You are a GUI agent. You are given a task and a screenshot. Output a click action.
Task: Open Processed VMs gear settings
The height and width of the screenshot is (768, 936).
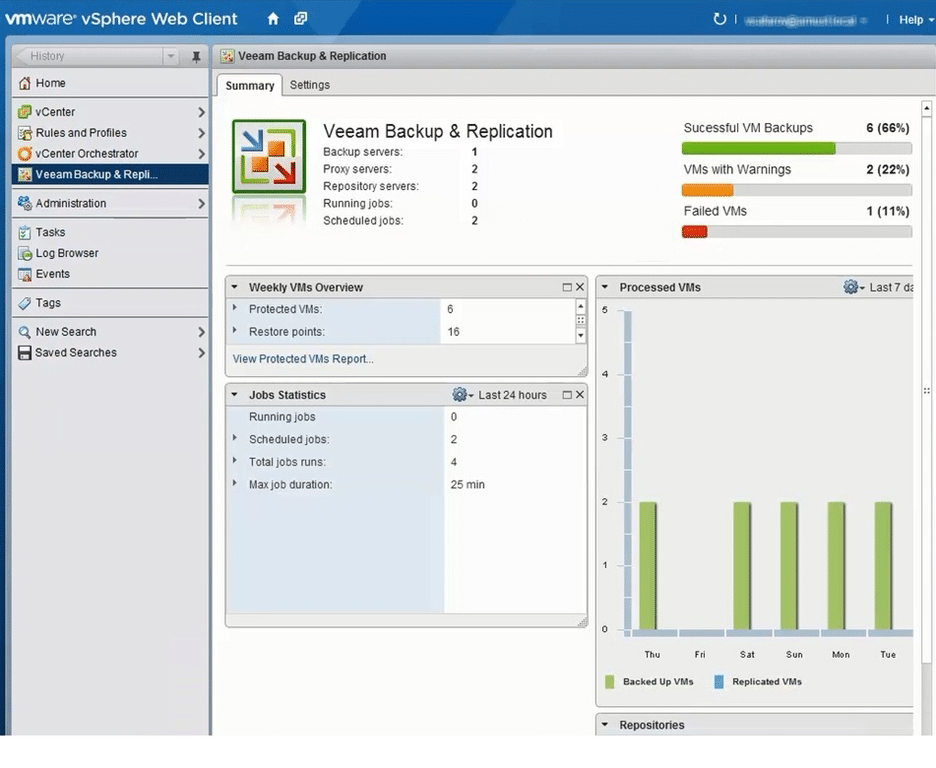point(853,287)
